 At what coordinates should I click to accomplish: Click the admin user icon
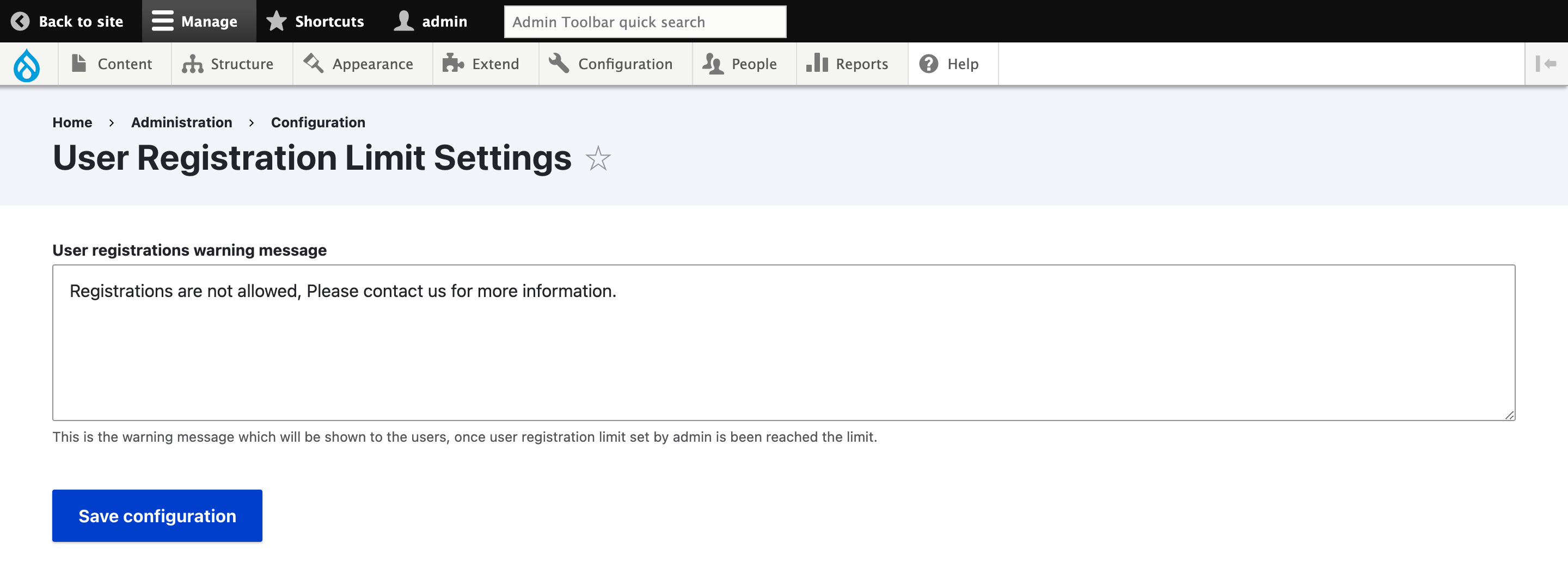click(402, 21)
